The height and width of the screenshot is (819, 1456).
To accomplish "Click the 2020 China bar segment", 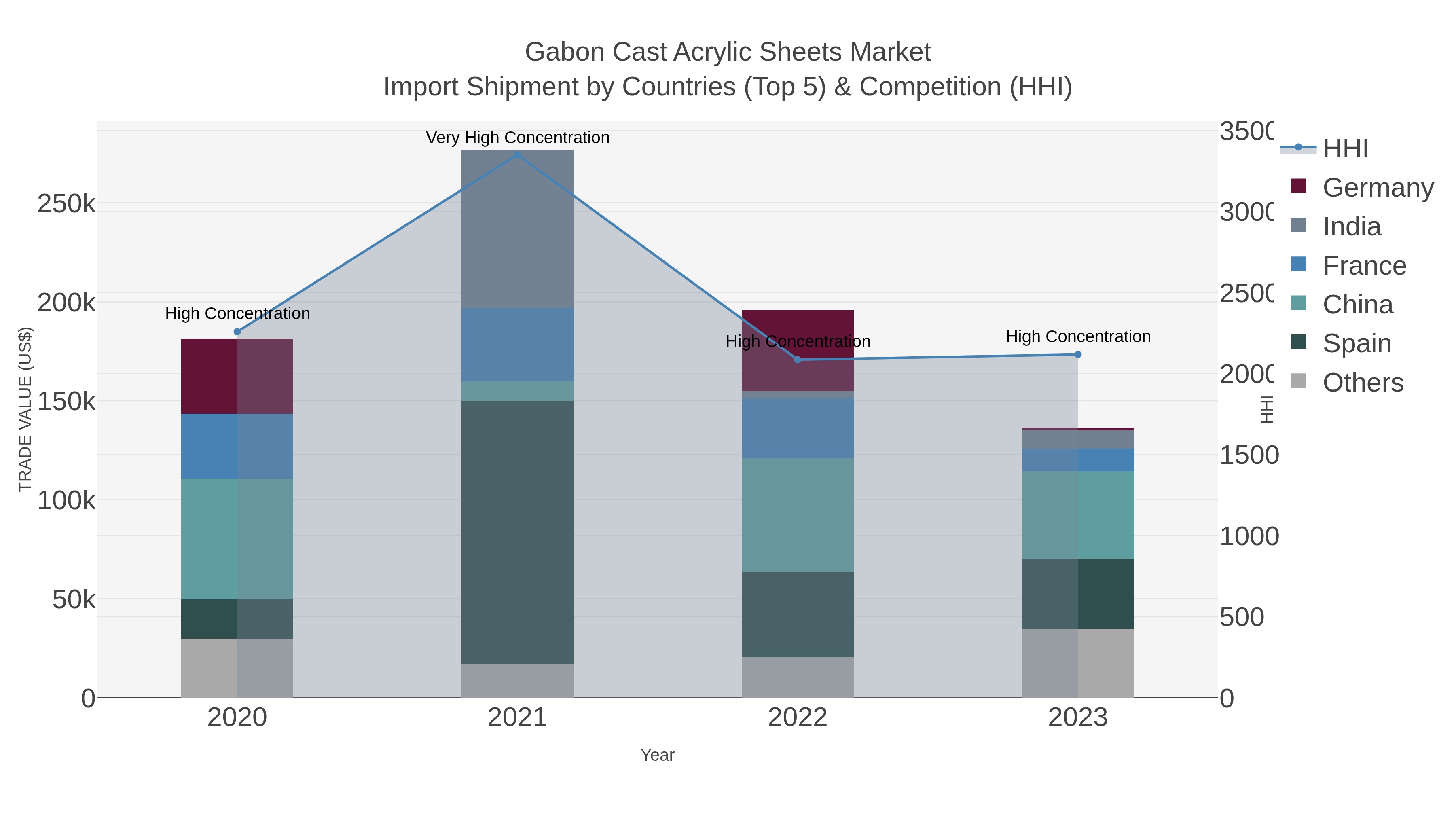I will (x=237, y=539).
